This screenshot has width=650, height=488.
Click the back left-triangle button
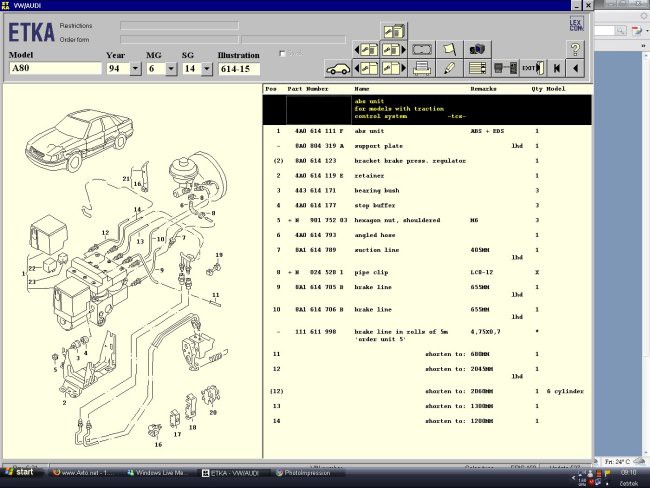click(575, 68)
